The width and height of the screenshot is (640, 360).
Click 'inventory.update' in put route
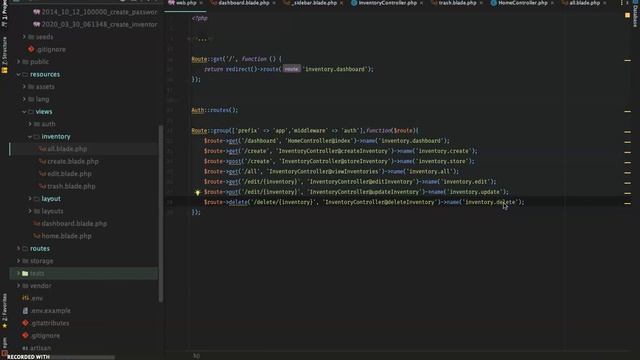point(474,192)
